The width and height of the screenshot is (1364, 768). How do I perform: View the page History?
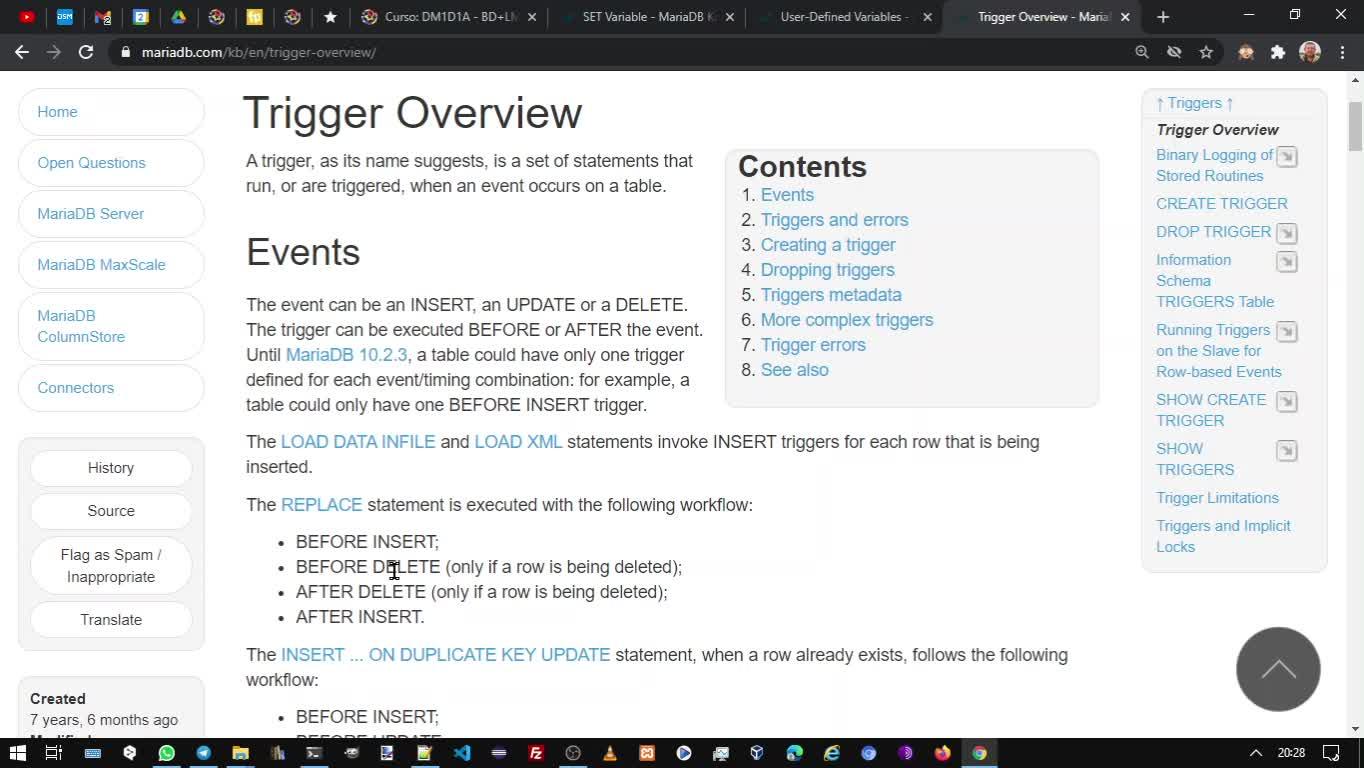[x=111, y=468]
